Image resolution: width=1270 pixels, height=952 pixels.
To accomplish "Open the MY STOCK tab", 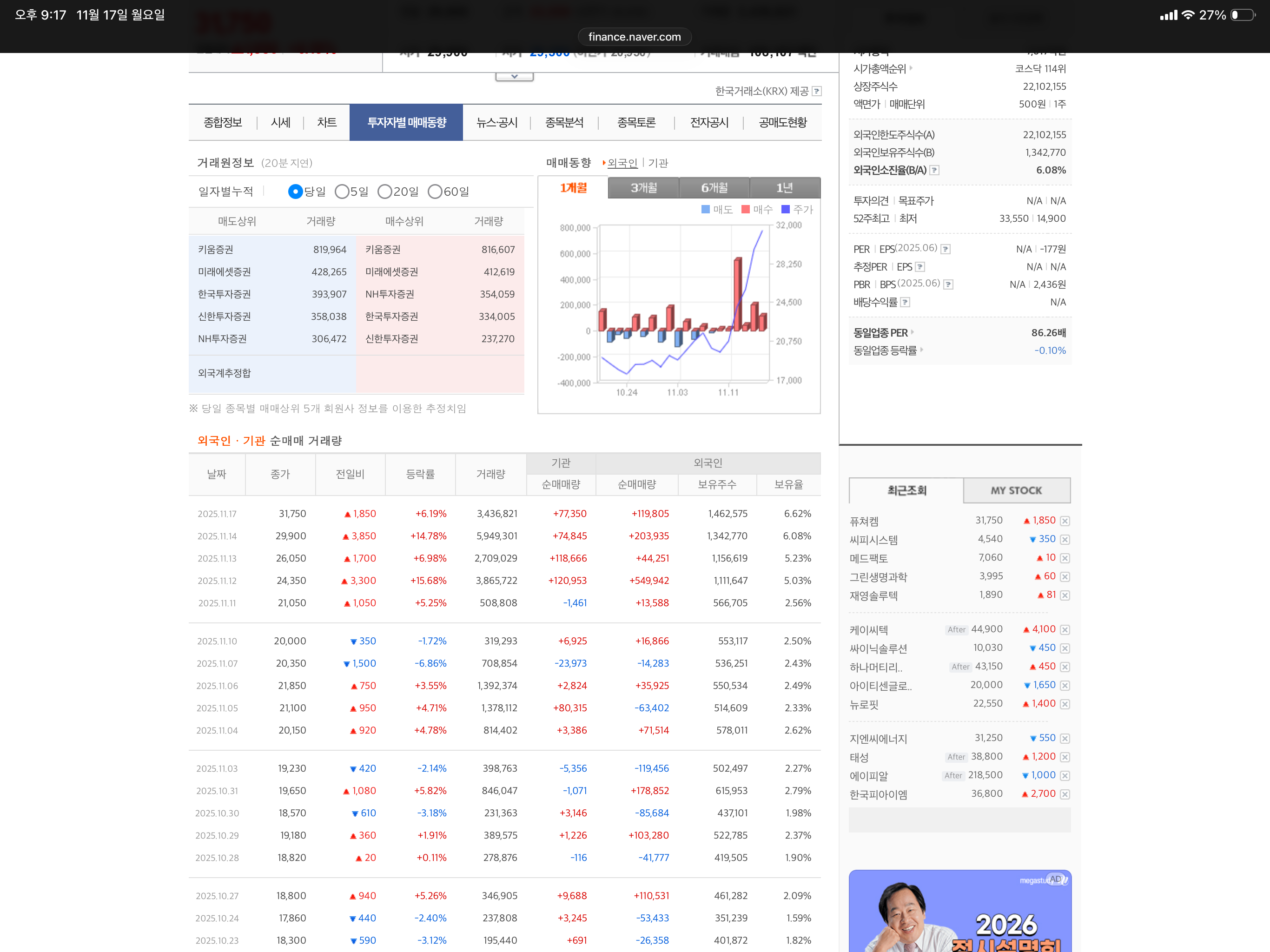I will pos(1016,490).
